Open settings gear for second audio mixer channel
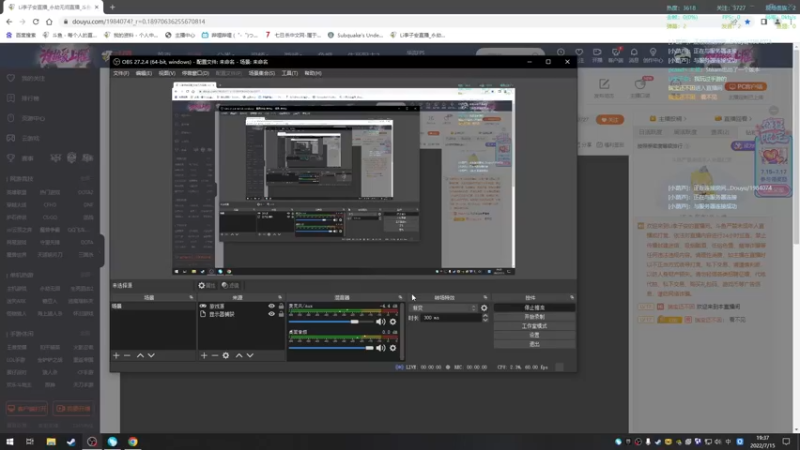This screenshot has height=450, width=800. tap(393, 348)
